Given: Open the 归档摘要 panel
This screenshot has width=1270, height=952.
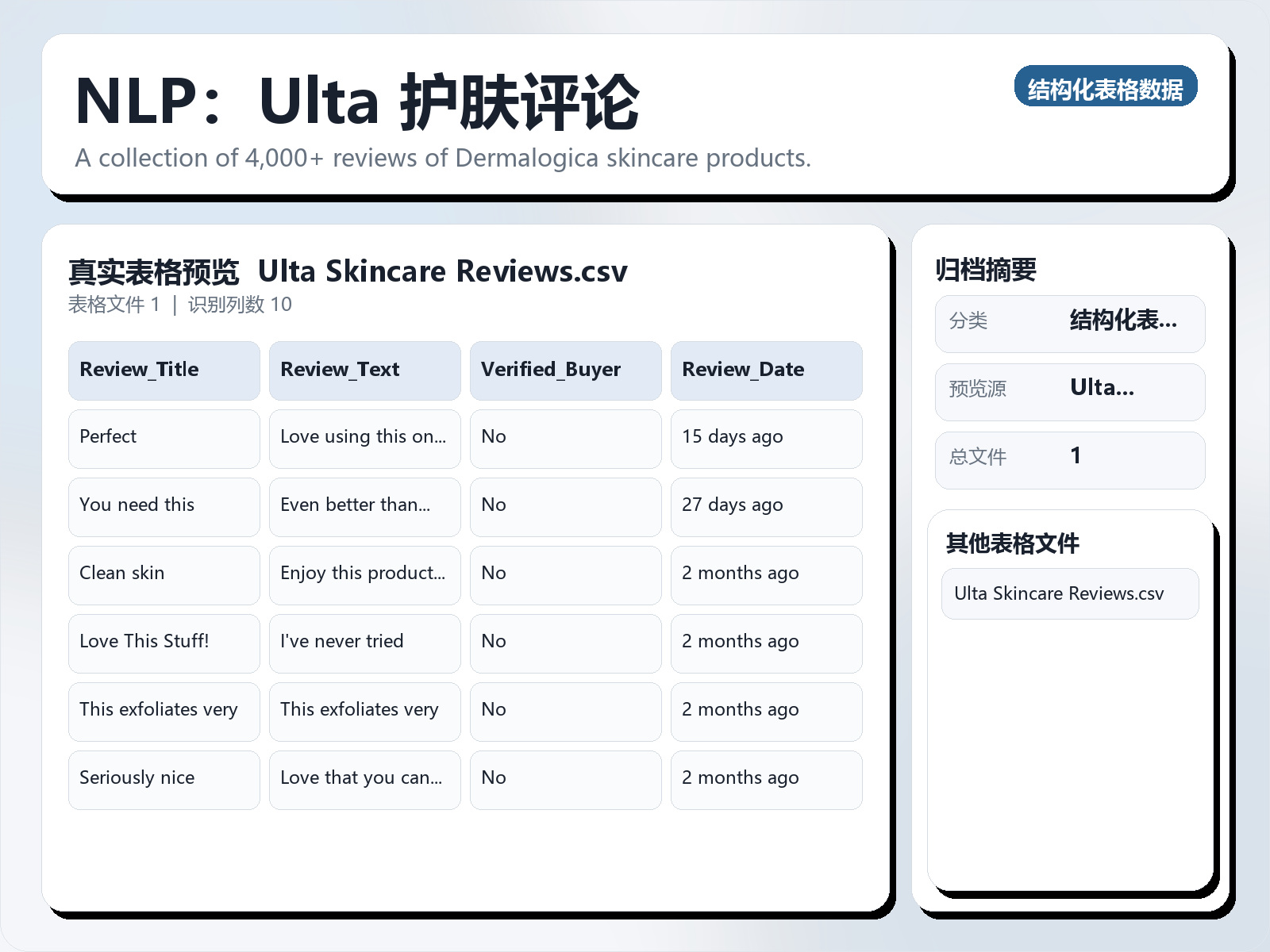Looking at the screenshot, I should click(x=988, y=269).
